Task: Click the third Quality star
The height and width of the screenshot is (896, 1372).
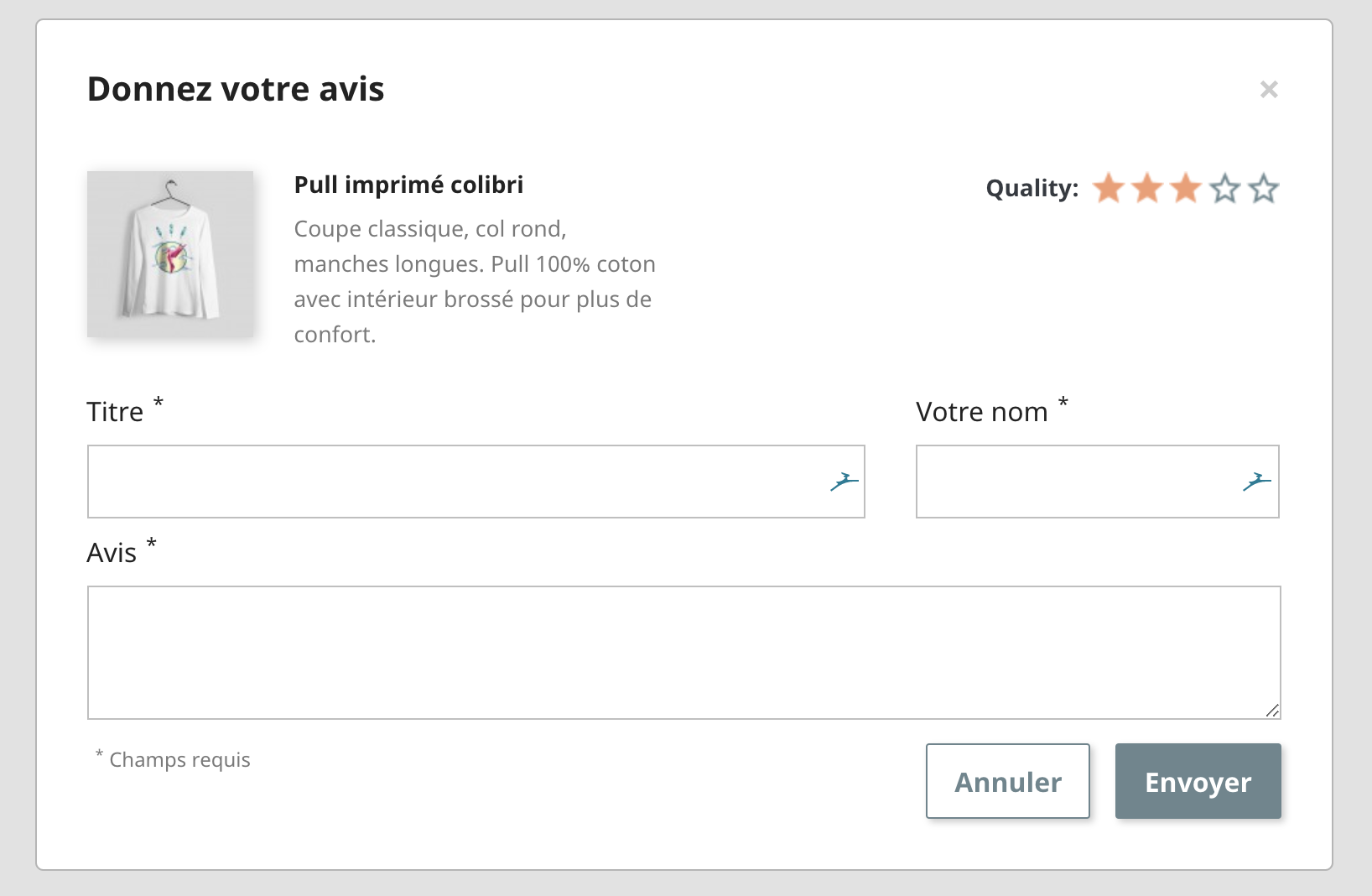Action: point(1186,189)
